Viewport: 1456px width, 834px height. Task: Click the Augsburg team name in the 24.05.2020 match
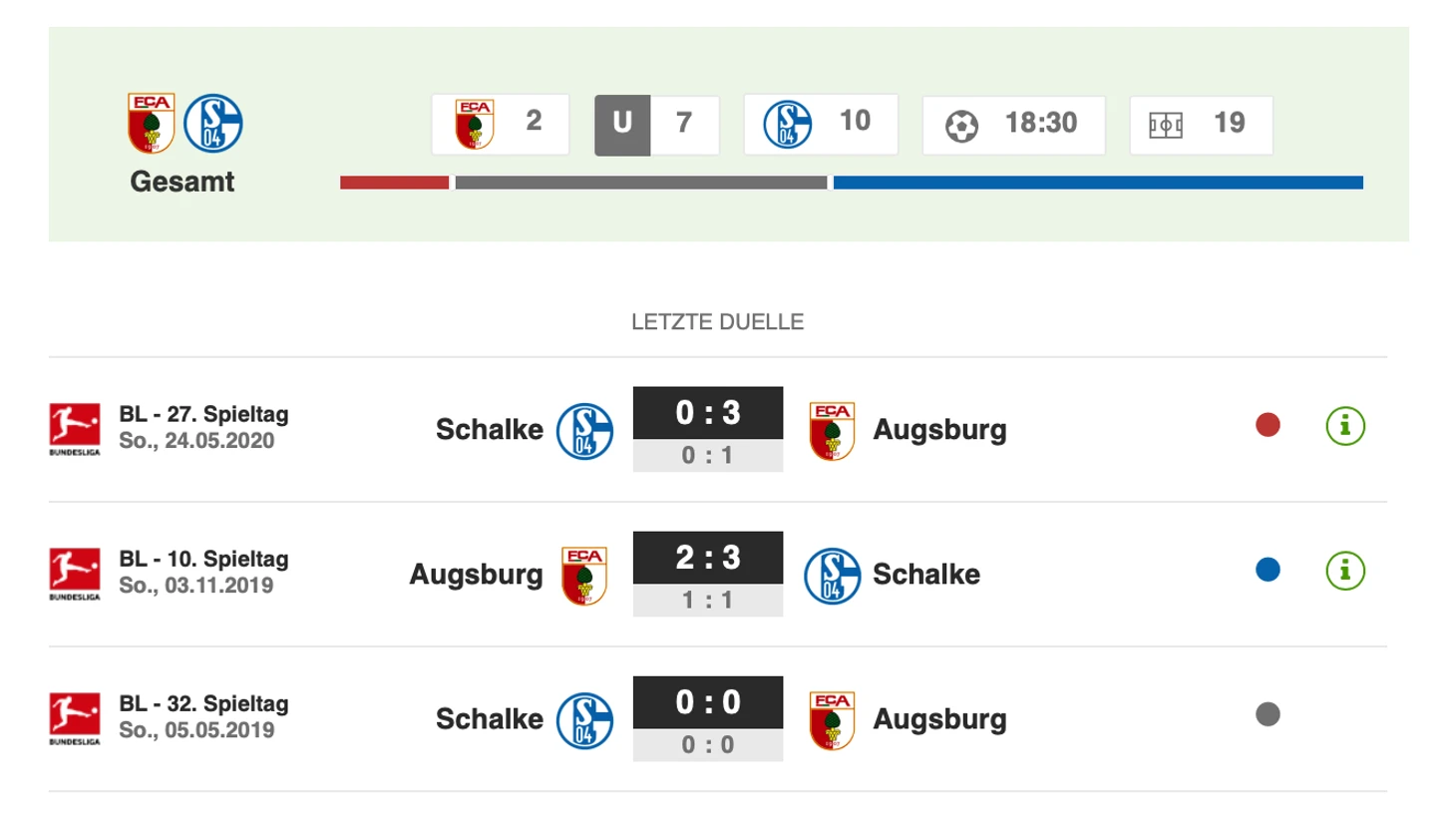(x=939, y=430)
